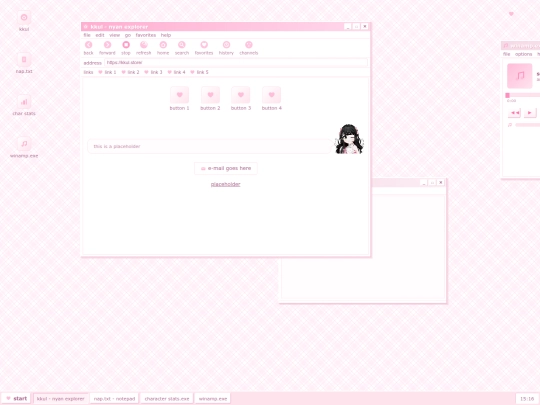Switch to character stats.exe taskbar item
The width and height of the screenshot is (540, 405).
pos(167,398)
